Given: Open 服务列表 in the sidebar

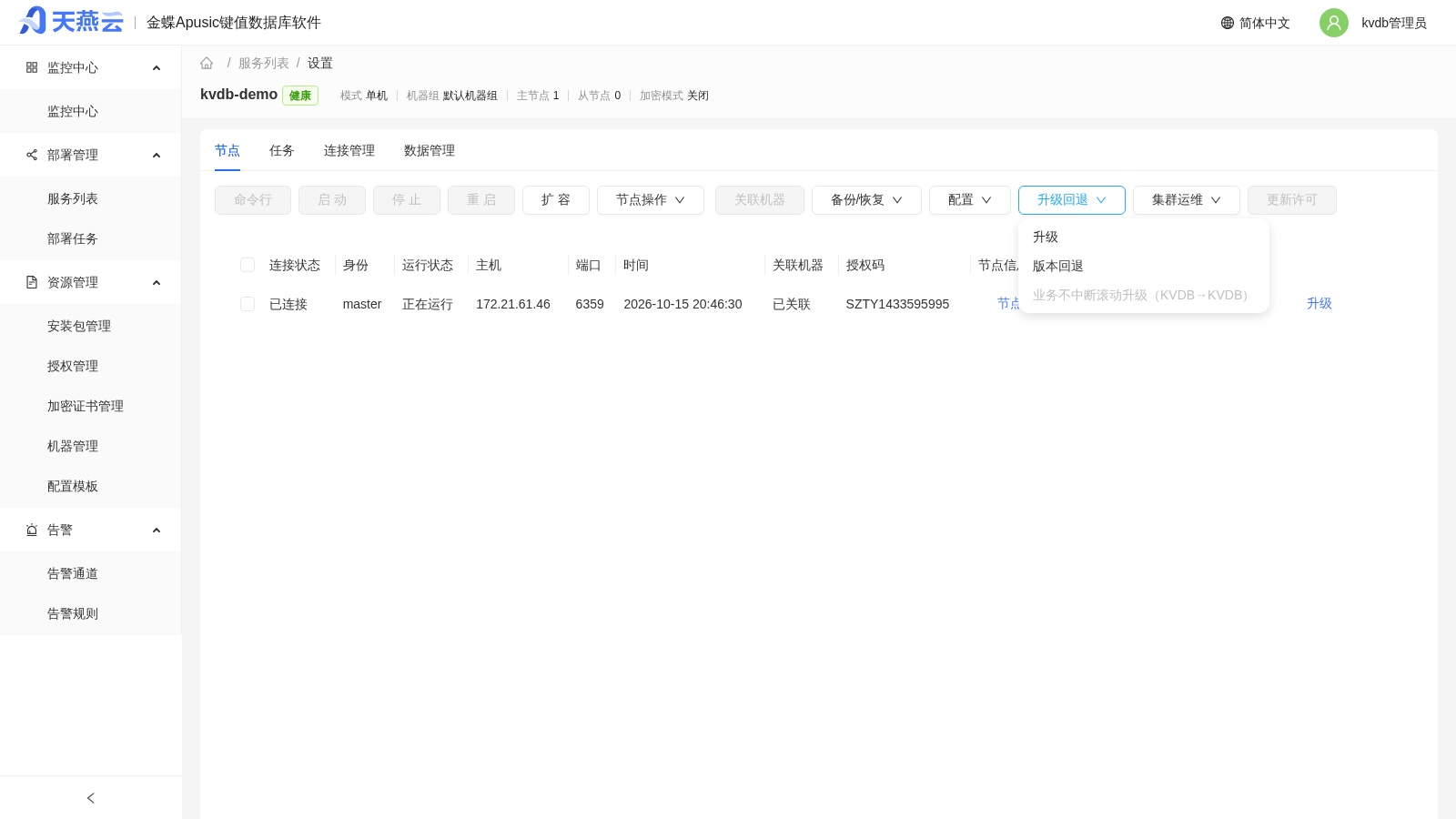Looking at the screenshot, I should coord(91,198).
